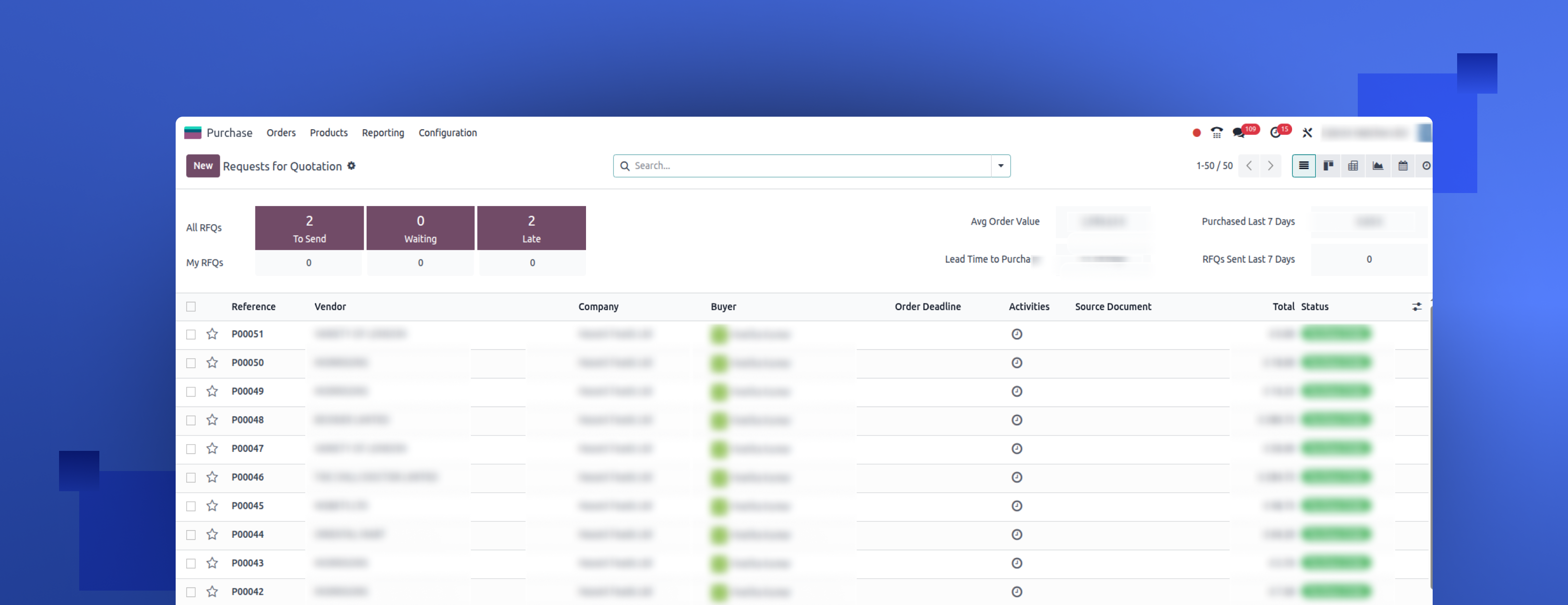The width and height of the screenshot is (1568, 605).
Task: Star the P00051 order as favorite
Action: coord(212,334)
